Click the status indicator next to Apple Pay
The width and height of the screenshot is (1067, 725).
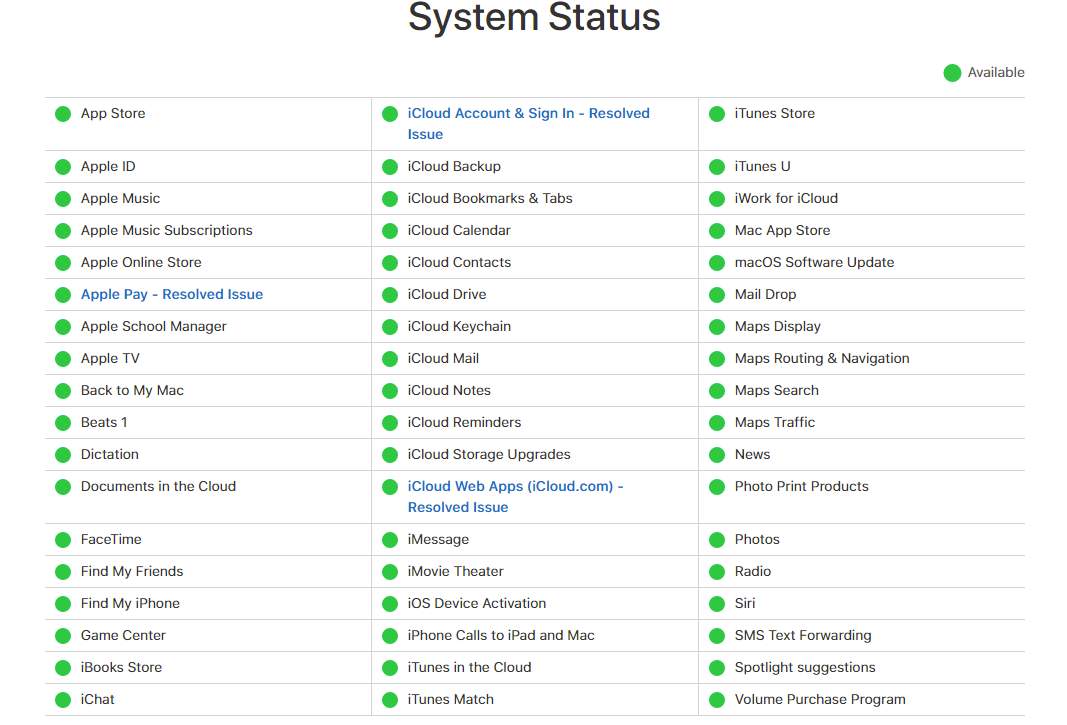coord(63,295)
